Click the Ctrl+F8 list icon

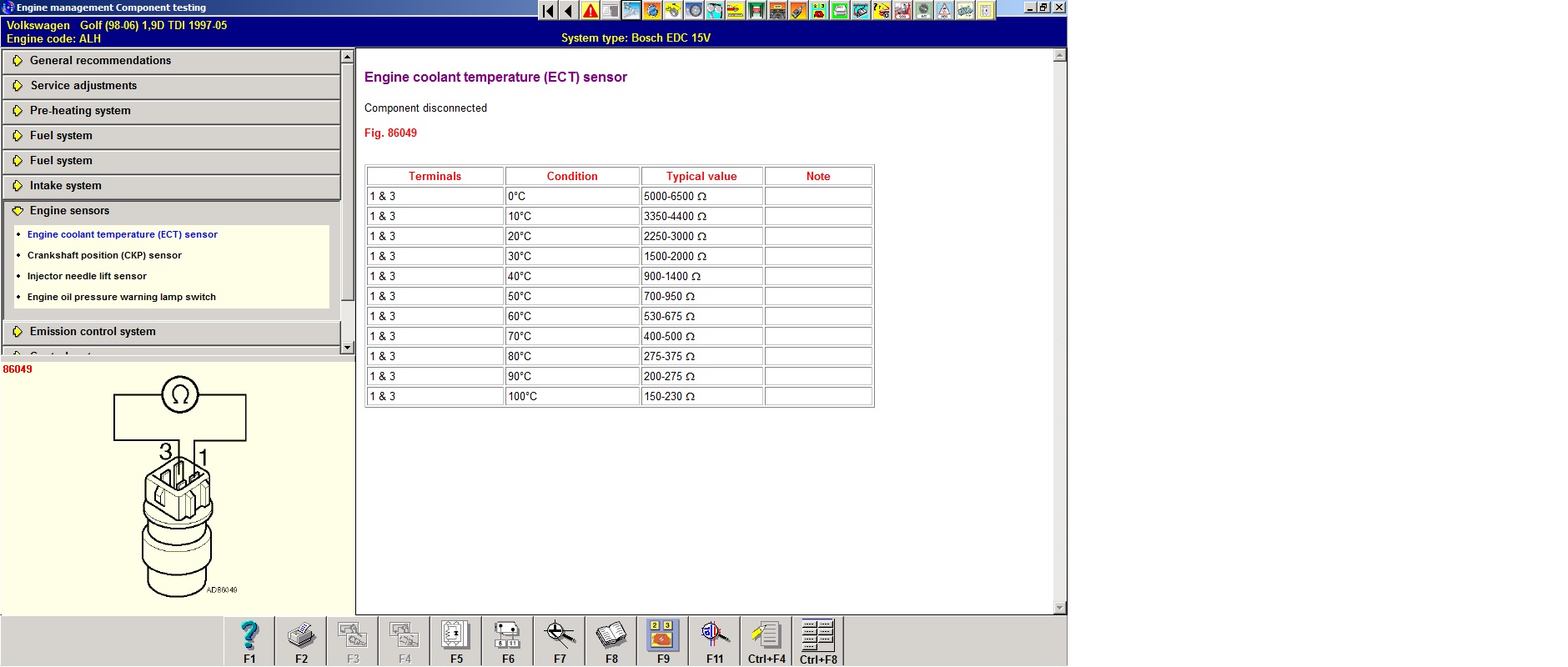pos(818,638)
